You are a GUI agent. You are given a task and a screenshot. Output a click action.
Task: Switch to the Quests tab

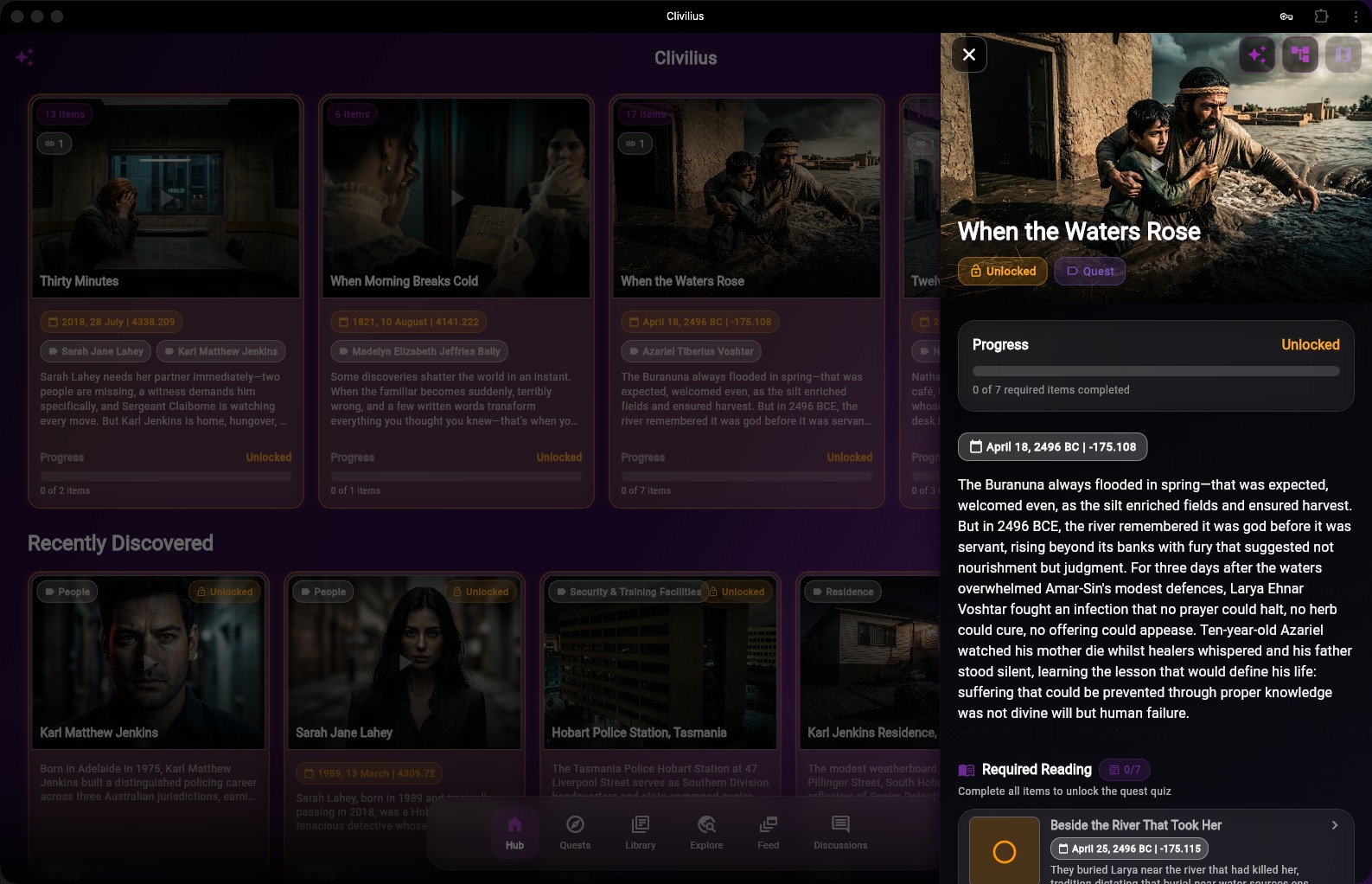click(x=575, y=832)
